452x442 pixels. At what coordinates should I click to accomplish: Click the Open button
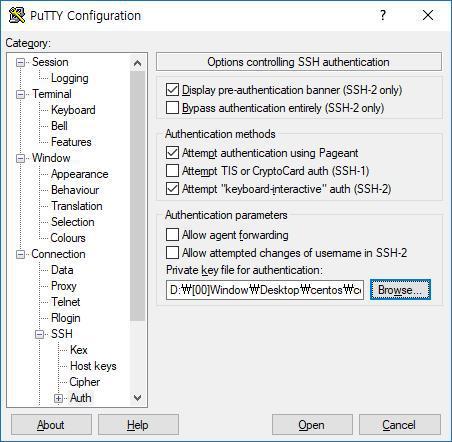pos(312,425)
